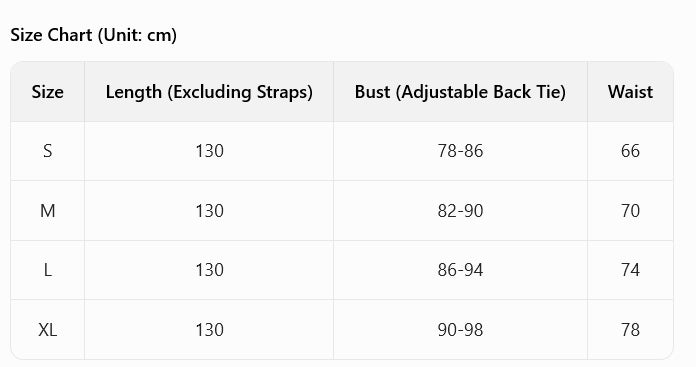Viewport: 696px width, 367px height.
Task: Click the S size cell
Action: 47,151
